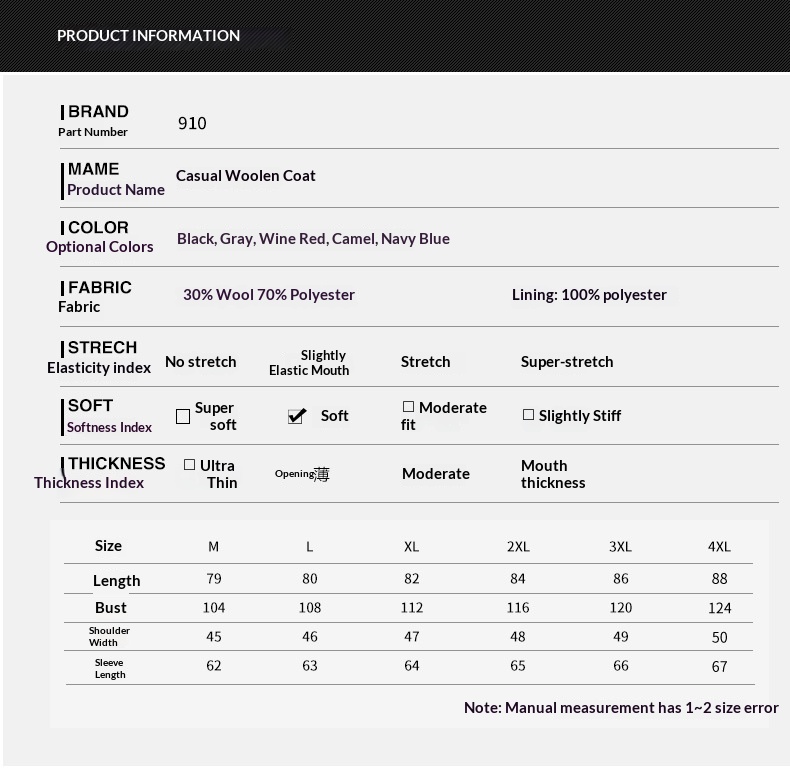Click the M size column header

(x=213, y=546)
